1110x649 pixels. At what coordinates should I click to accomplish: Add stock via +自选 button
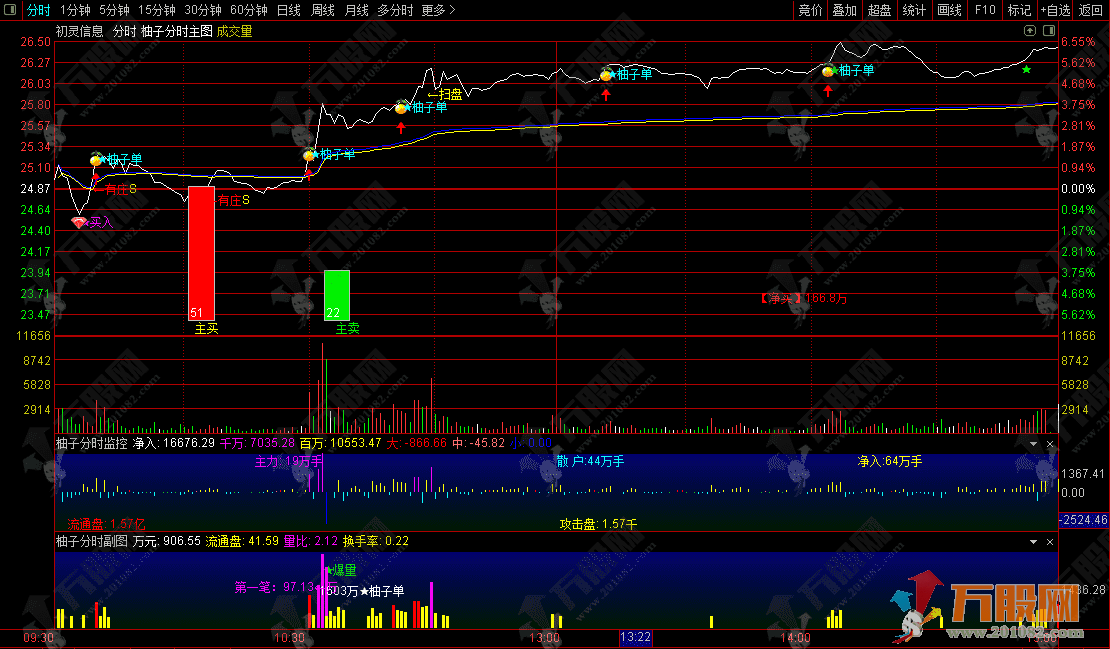pyautogui.click(x=1055, y=10)
